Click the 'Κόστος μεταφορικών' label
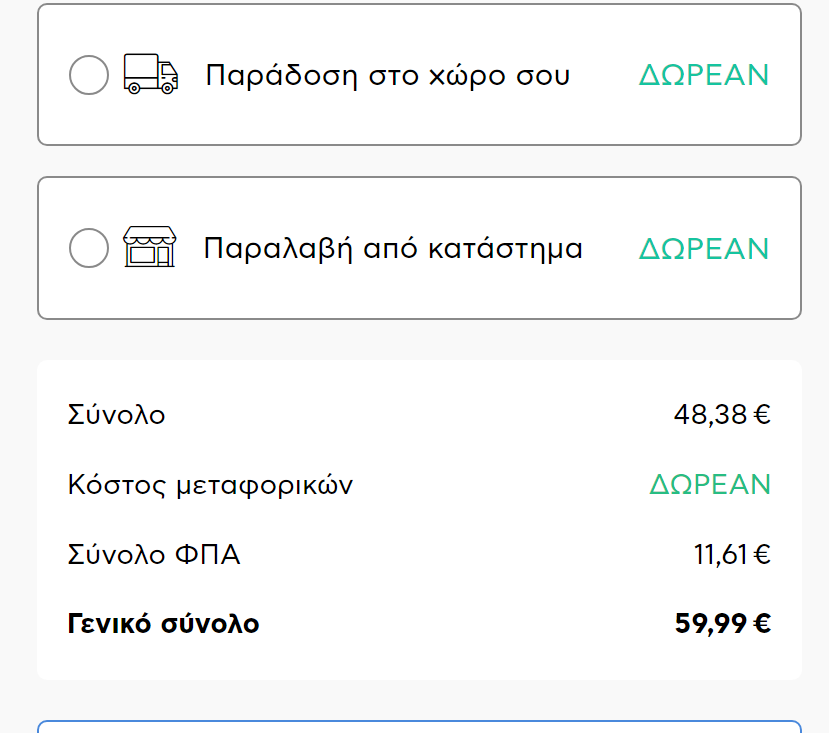Image resolution: width=829 pixels, height=733 pixels. coord(210,485)
